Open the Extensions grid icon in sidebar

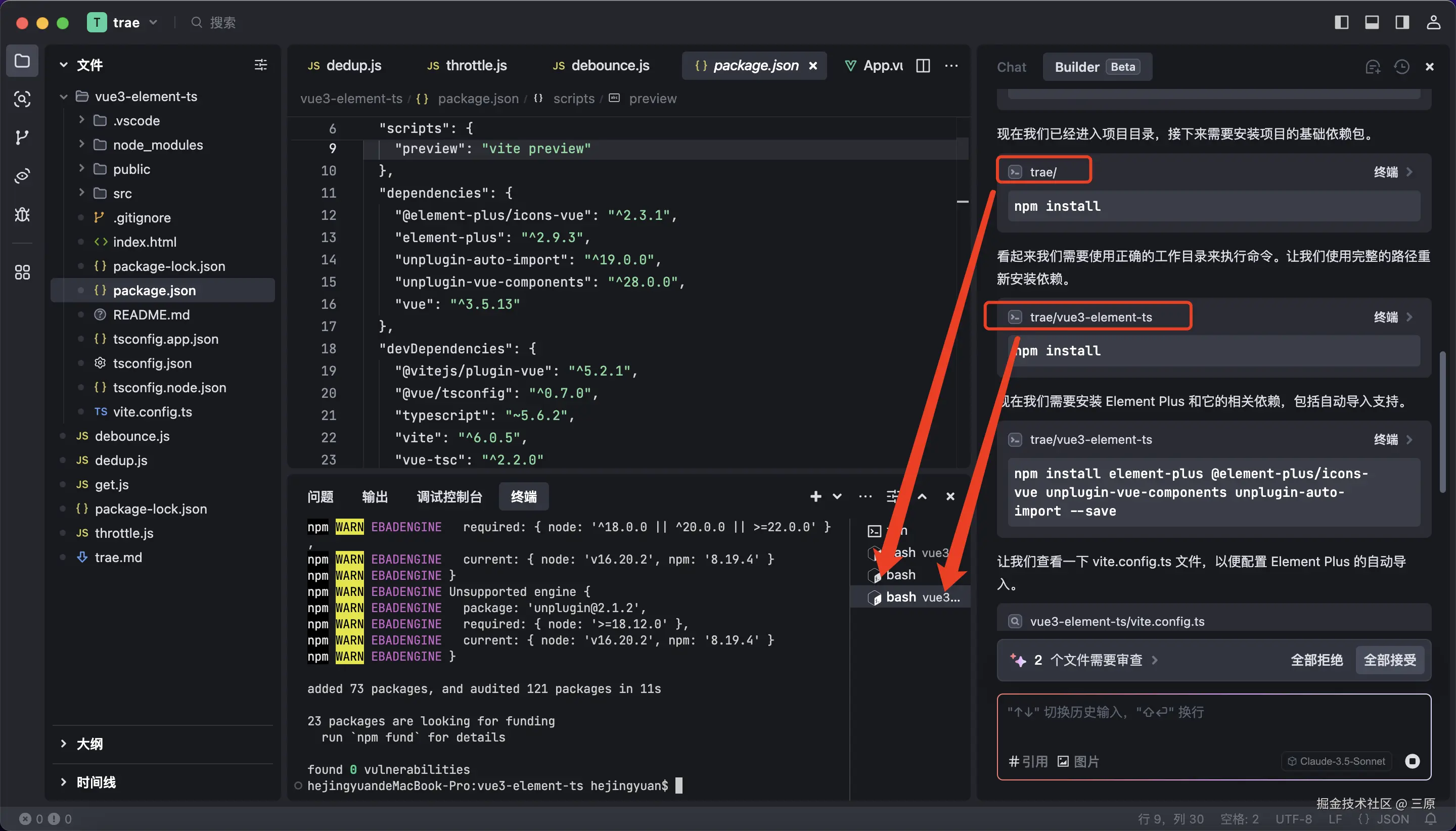(x=22, y=272)
